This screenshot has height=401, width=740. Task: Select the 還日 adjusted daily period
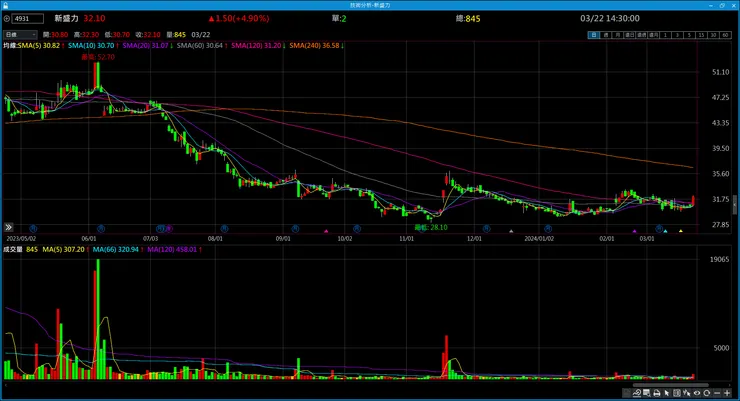click(x=629, y=35)
